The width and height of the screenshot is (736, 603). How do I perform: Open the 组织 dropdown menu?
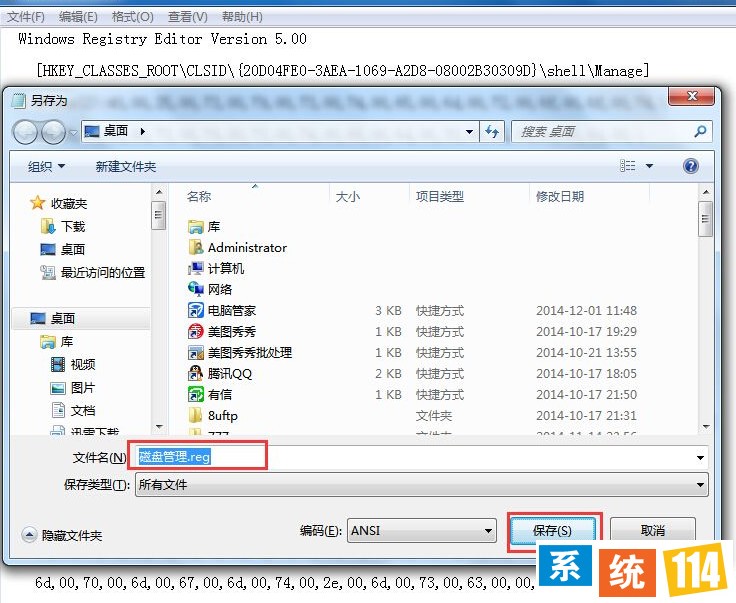pos(46,166)
